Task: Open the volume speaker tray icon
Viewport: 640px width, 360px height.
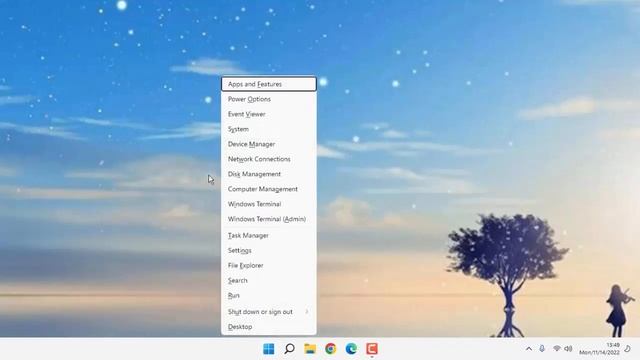Action: click(x=568, y=349)
